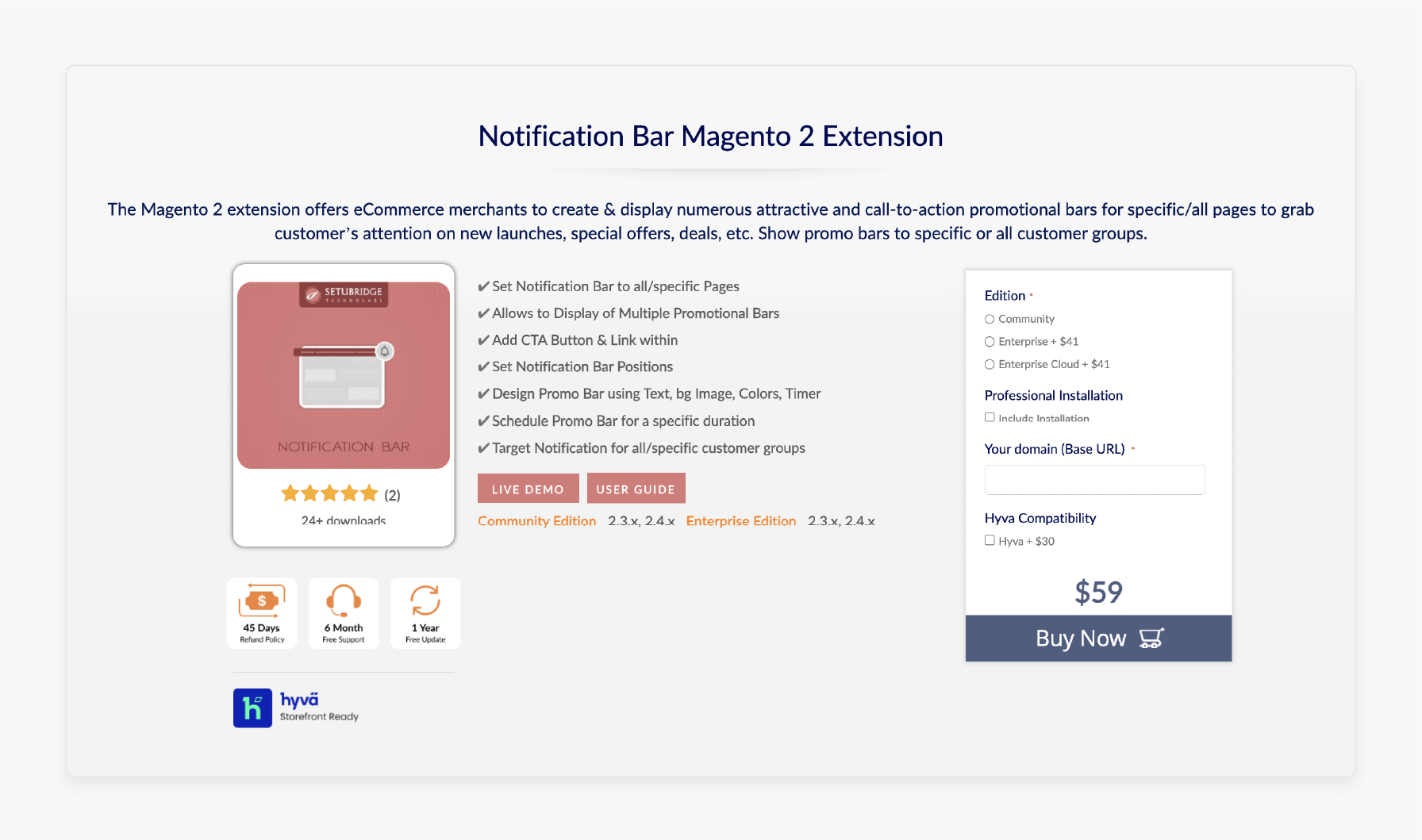Click 'Design Promo Bar using Text' feature
The image size is (1422, 840).
(x=656, y=393)
